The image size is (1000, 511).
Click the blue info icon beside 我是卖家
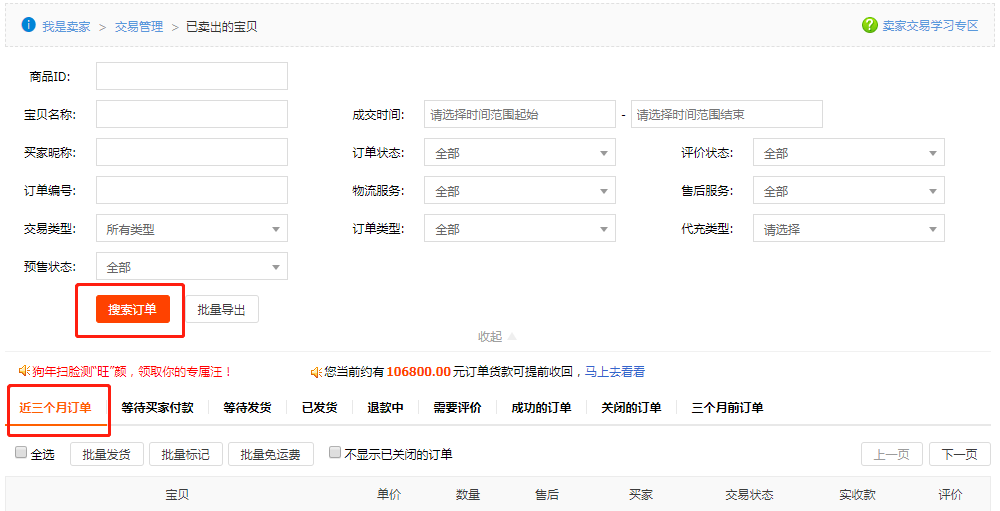pyautogui.click(x=29, y=25)
